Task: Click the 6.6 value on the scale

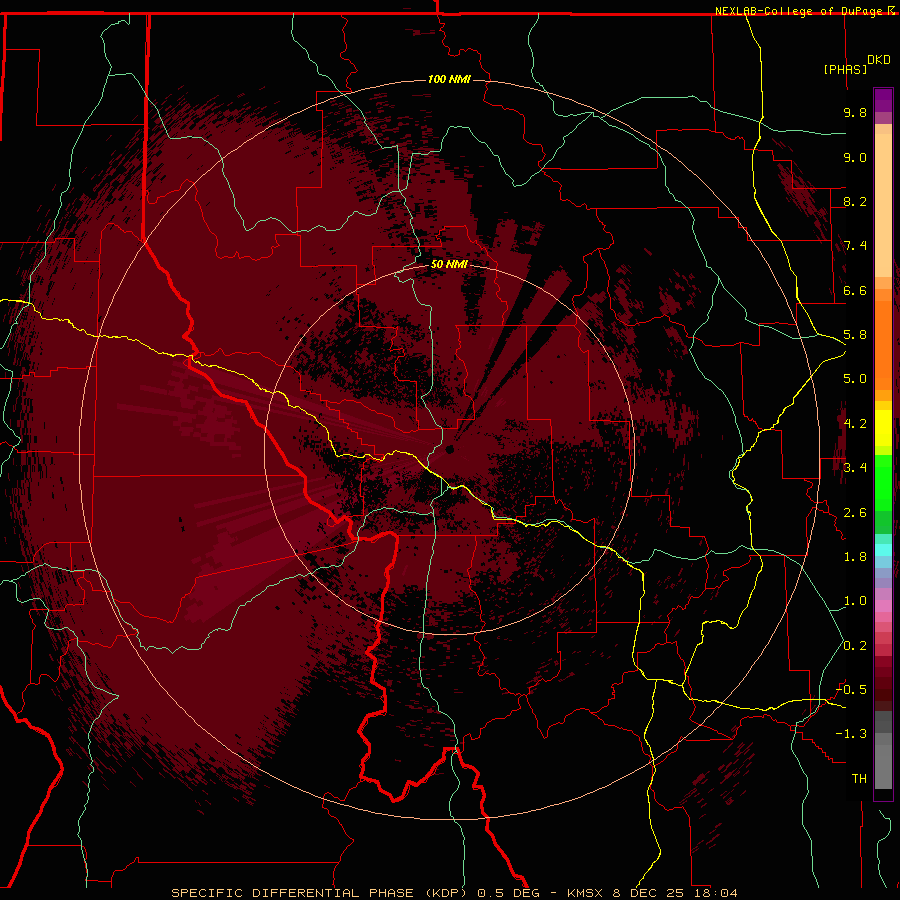Action: [855, 290]
